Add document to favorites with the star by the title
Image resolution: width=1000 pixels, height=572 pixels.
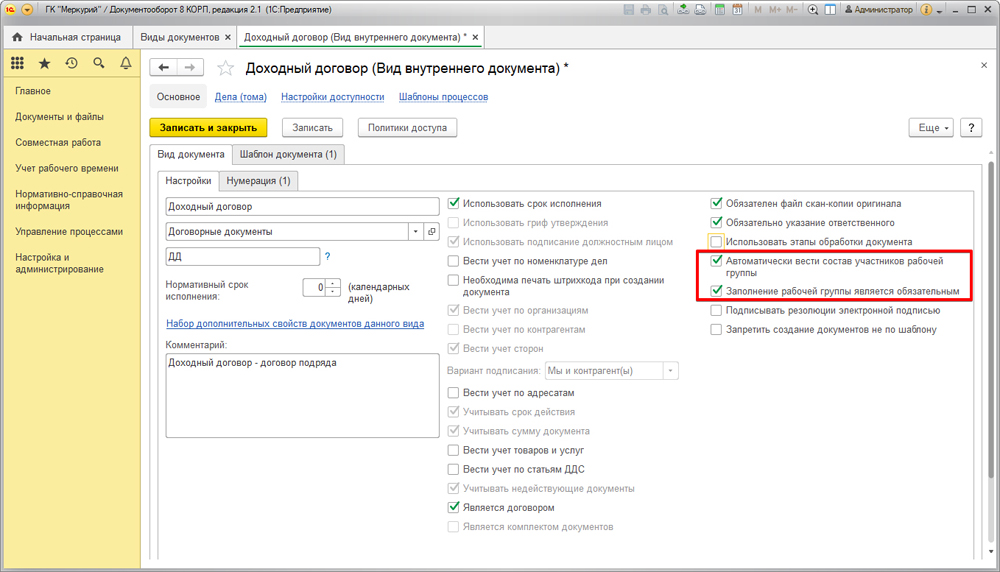pyautogui.click(x=225, y=68)
